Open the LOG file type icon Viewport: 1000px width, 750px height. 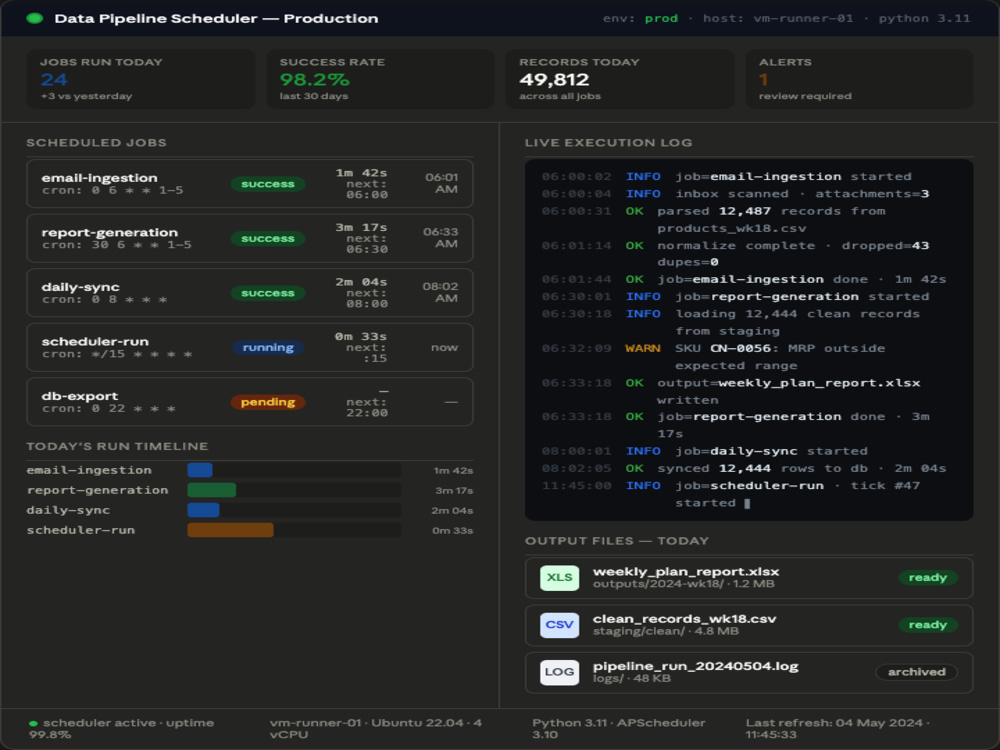point(559,672)
